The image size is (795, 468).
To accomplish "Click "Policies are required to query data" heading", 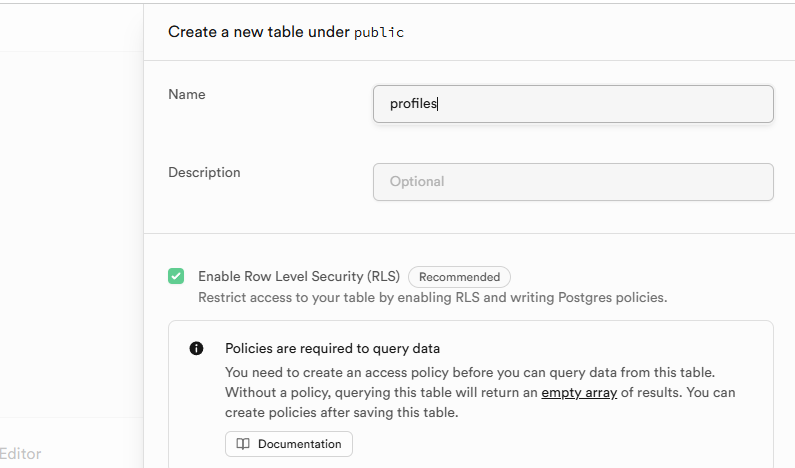I will pyautogui.click(x=332, y=349).
